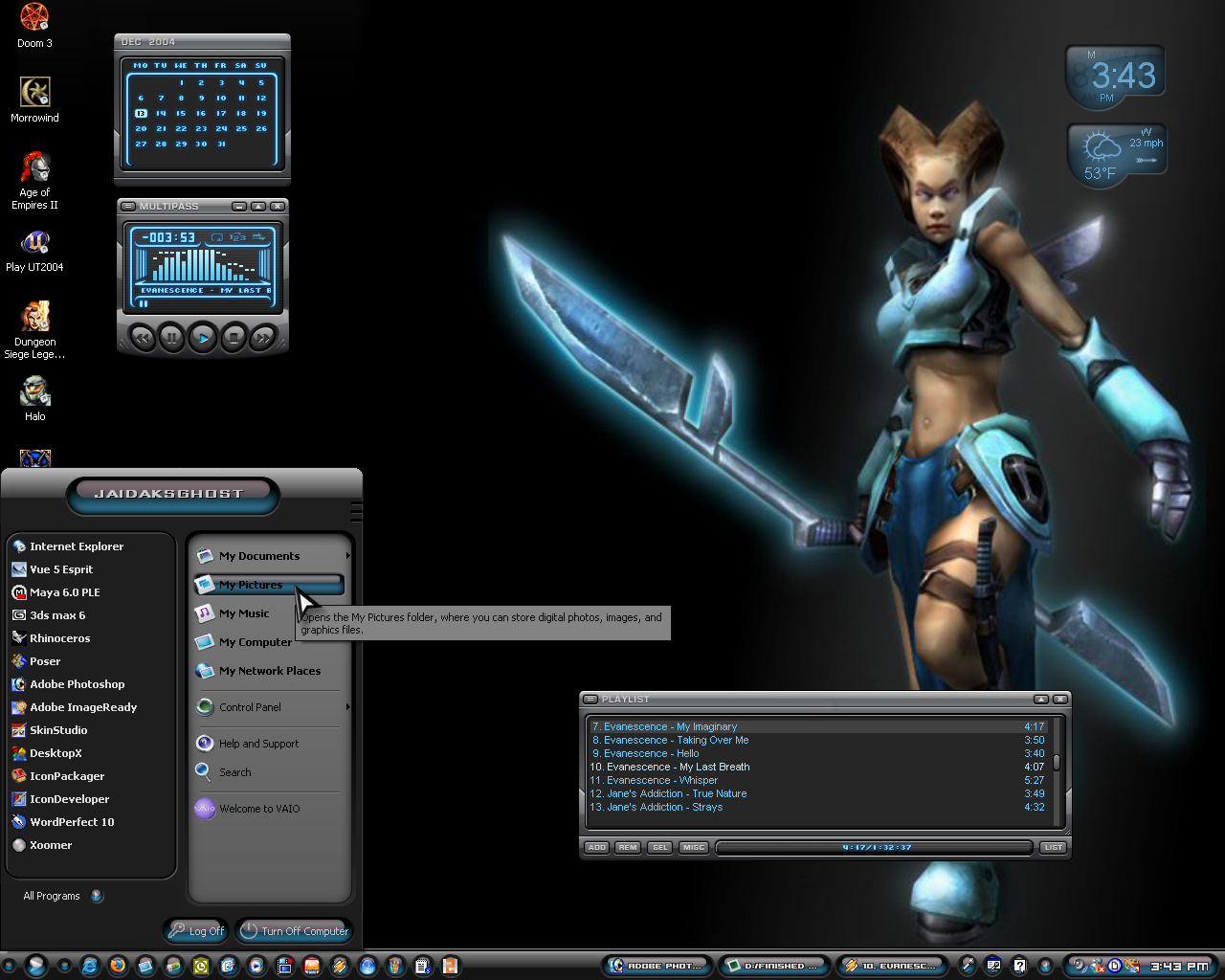Toggle shuffle in the MULTIPASS player display
Viewport: 1225px width, 980px height.
coord(258,237)
